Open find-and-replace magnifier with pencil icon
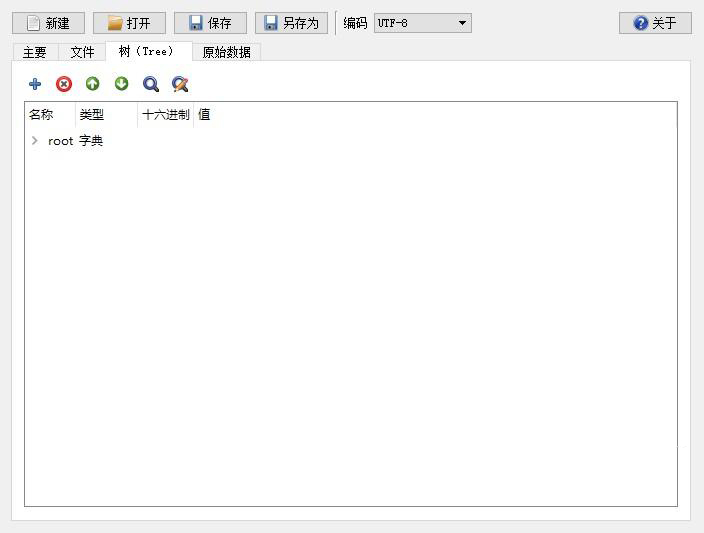 [x=180, y=84]
